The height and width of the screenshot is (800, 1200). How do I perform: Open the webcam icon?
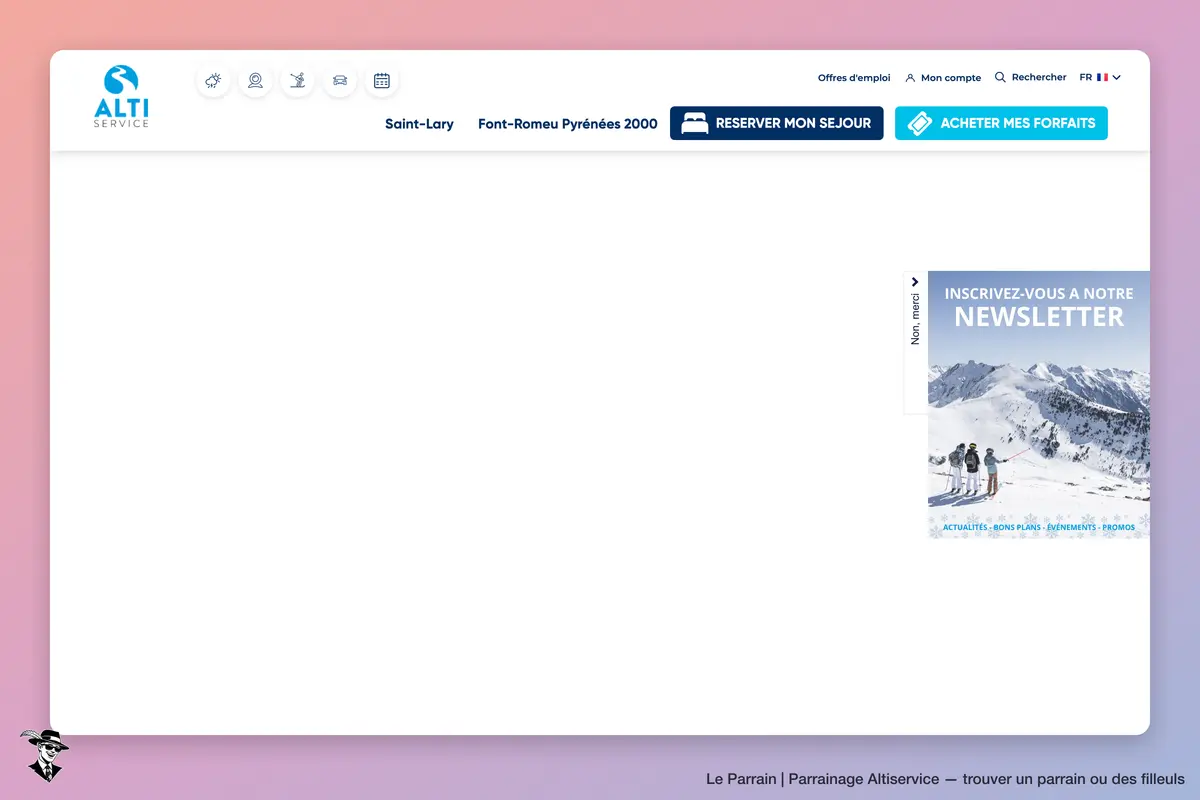pos(255,81)
